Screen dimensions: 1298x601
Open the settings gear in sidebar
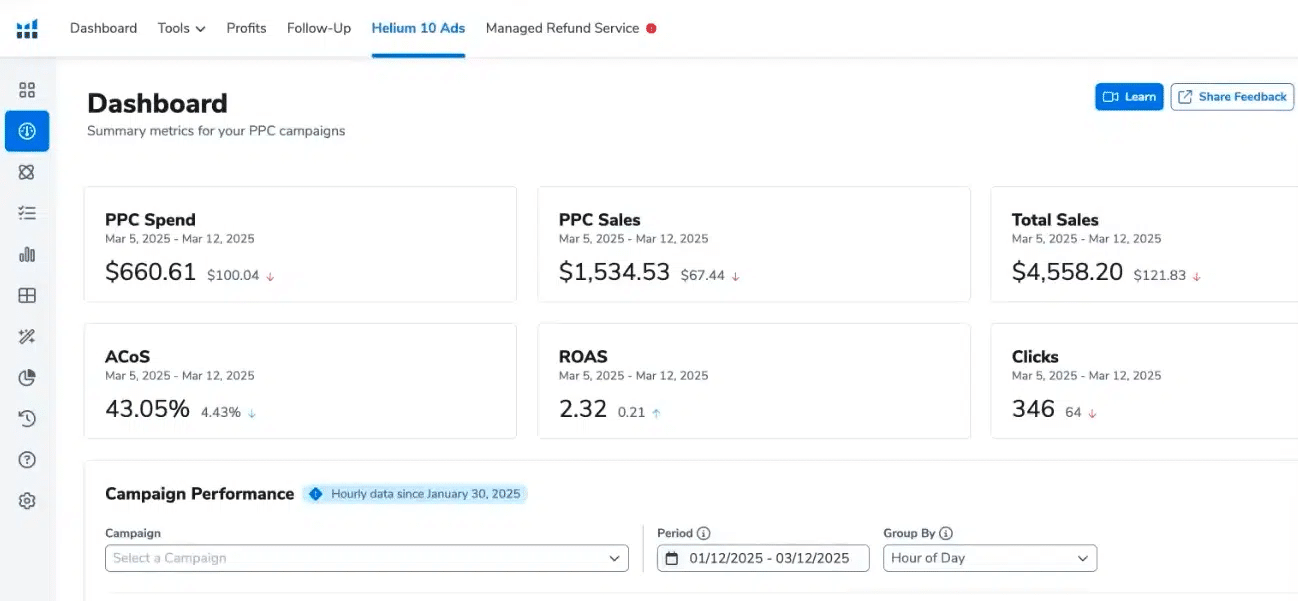tap(27, 501)
